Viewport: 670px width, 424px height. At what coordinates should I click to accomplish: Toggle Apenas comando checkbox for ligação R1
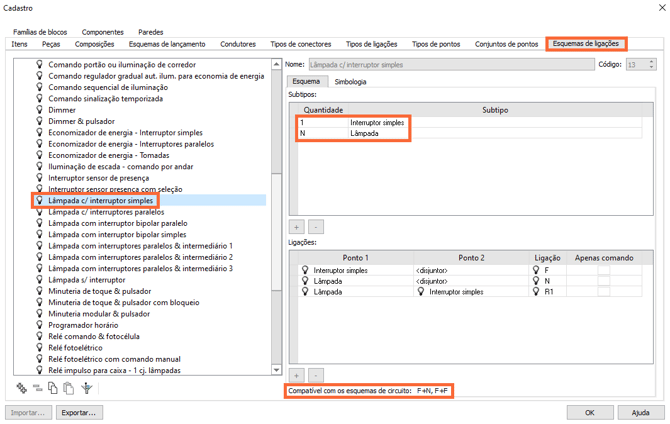point(603,292)
